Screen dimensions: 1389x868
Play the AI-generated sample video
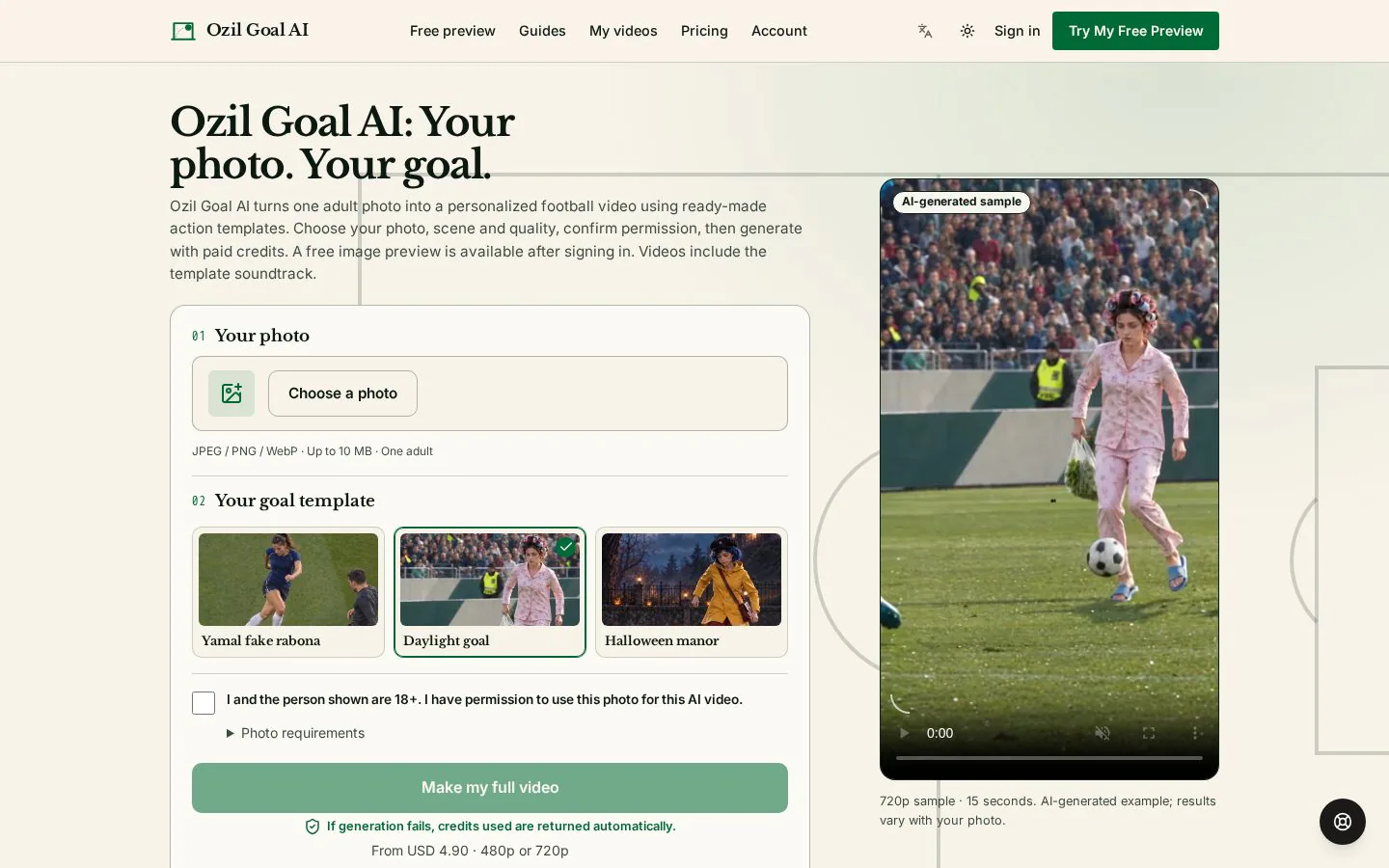tap(904, 733)
